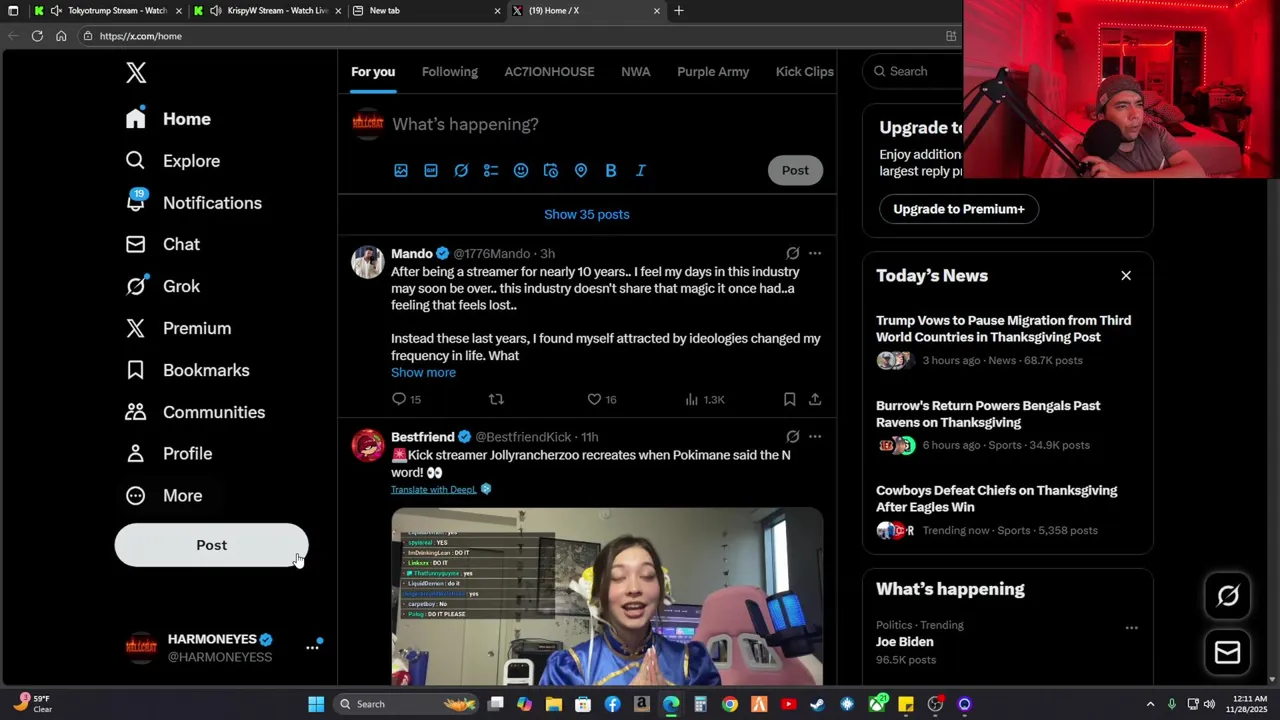Tag a location using the pin icon
This screenshot has height=720, width=1280.
click(581, 171)
